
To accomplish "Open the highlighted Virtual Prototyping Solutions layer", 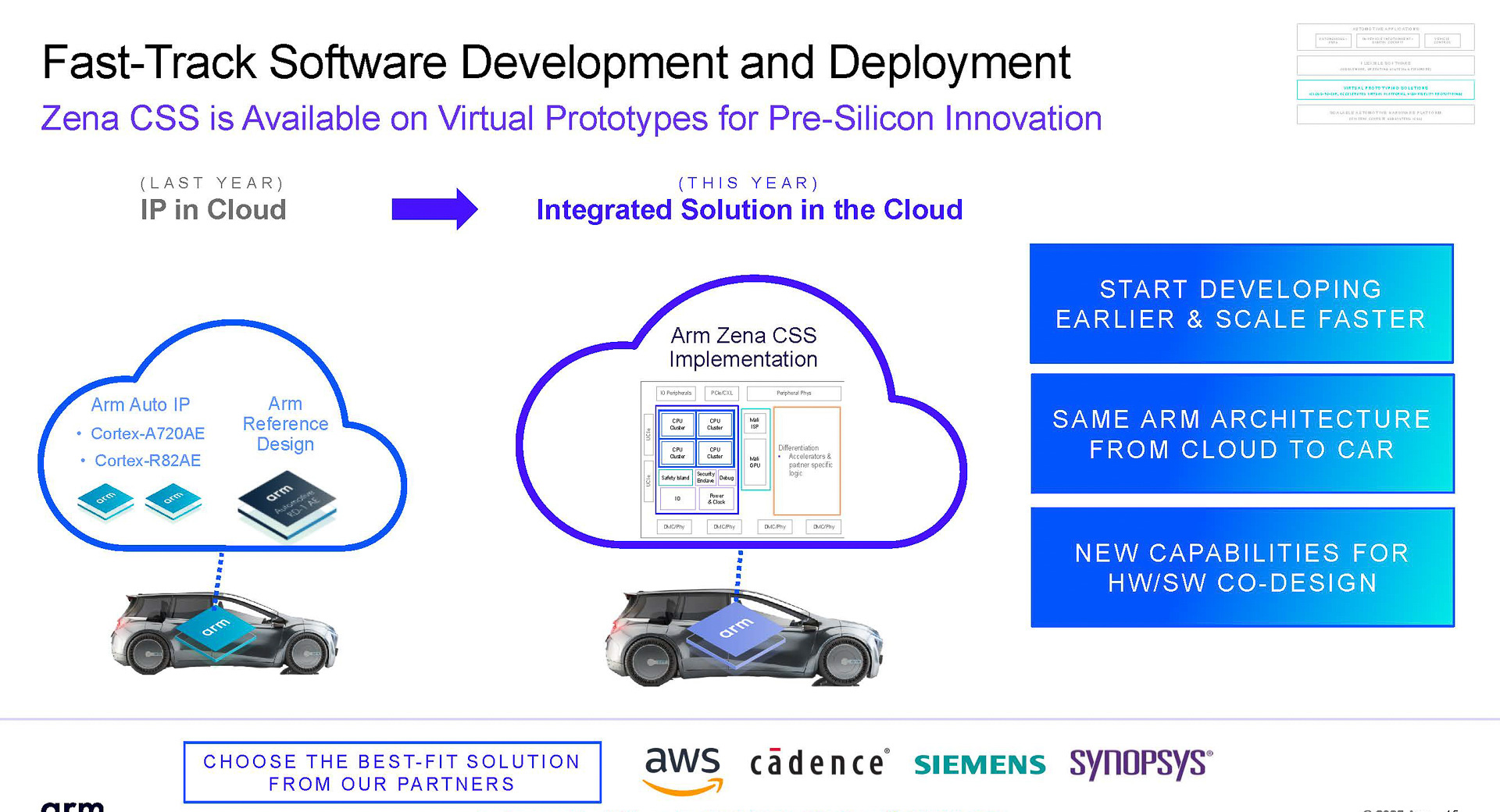I will tap(1385, 90).
